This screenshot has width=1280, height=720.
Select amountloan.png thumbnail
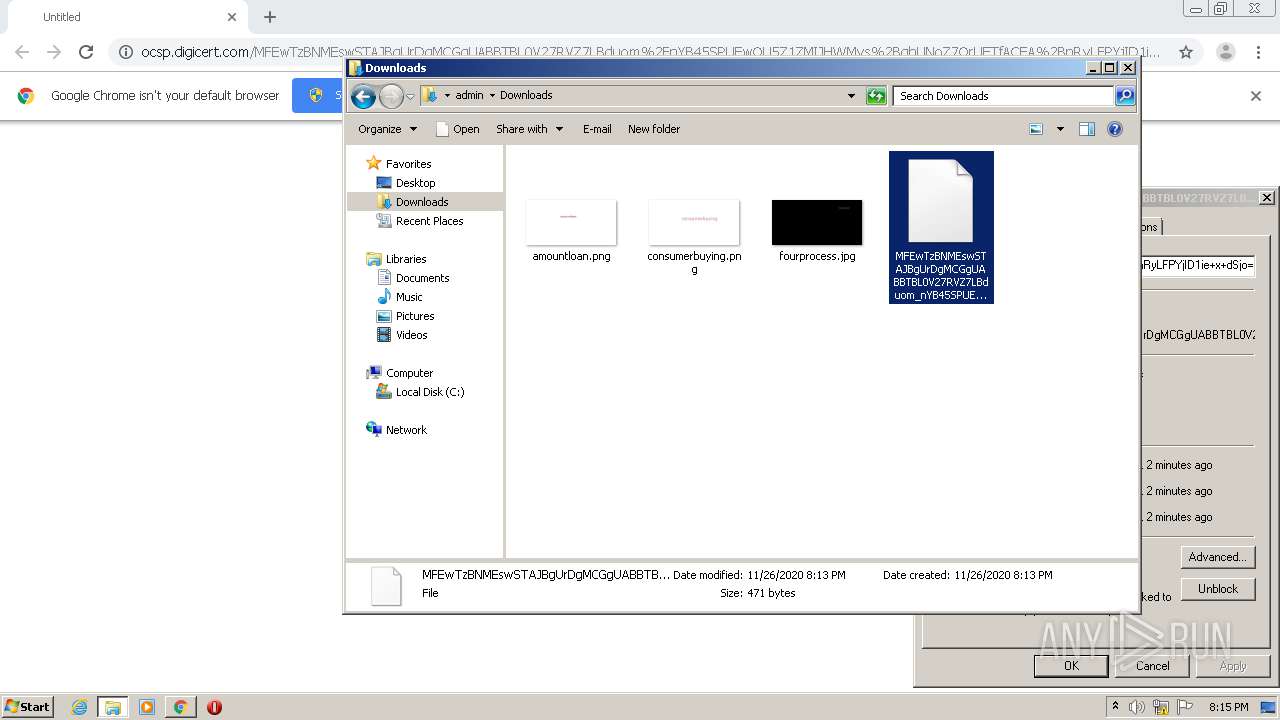pos(571,222)
